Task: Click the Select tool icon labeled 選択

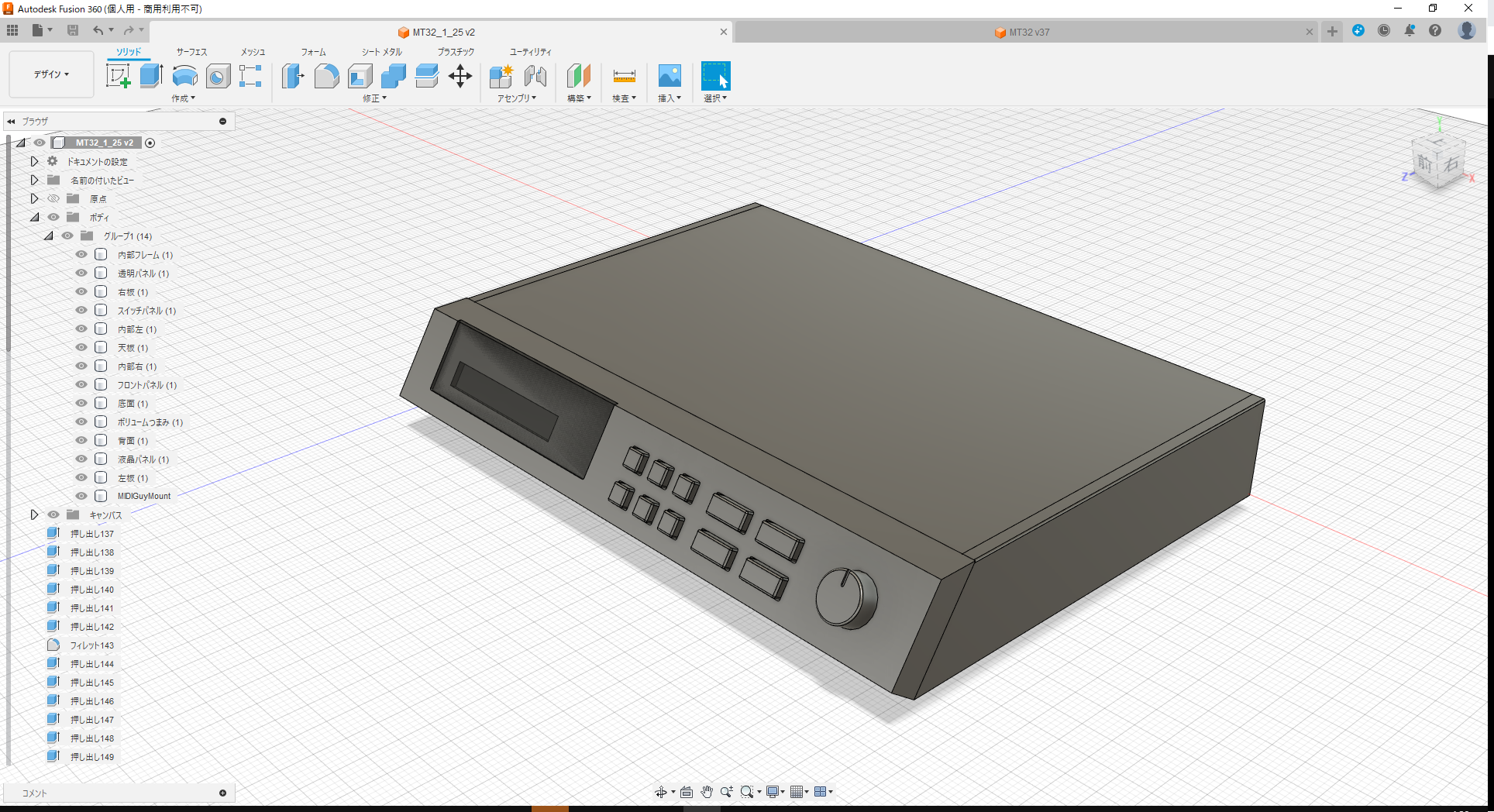Action: (x=714, y=77)
